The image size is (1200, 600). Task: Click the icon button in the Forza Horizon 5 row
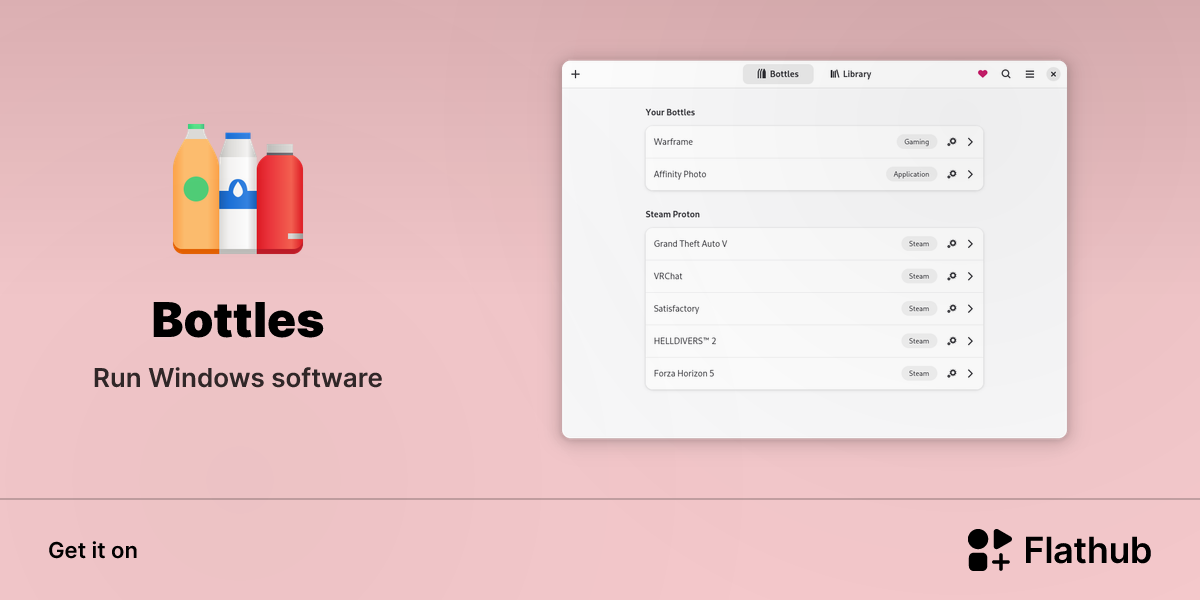(x=952, y=374)
